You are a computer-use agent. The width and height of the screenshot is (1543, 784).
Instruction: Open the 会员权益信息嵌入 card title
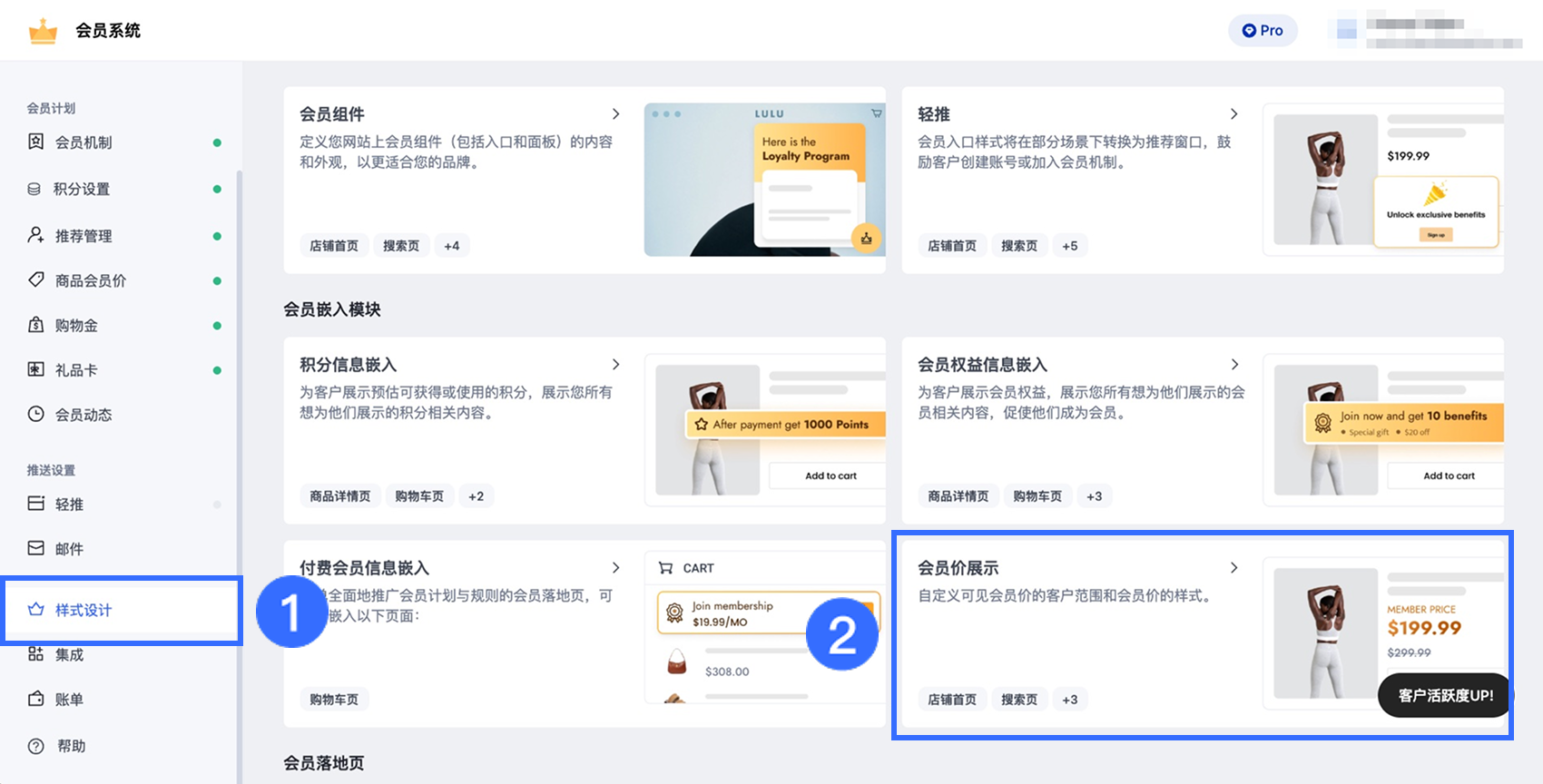[983, 365]
